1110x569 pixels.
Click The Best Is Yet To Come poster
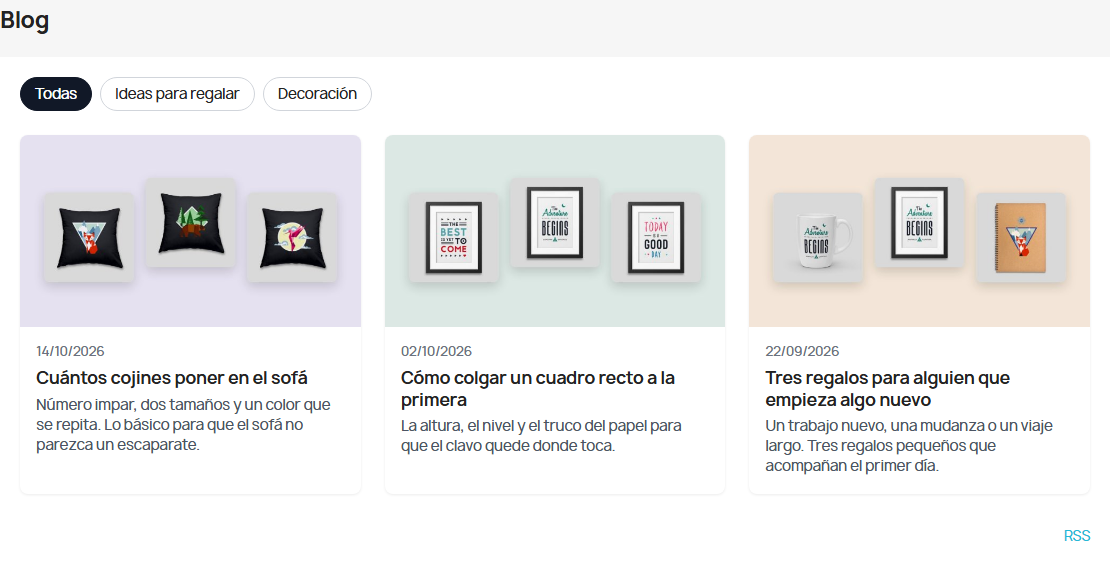pos(454,237)
